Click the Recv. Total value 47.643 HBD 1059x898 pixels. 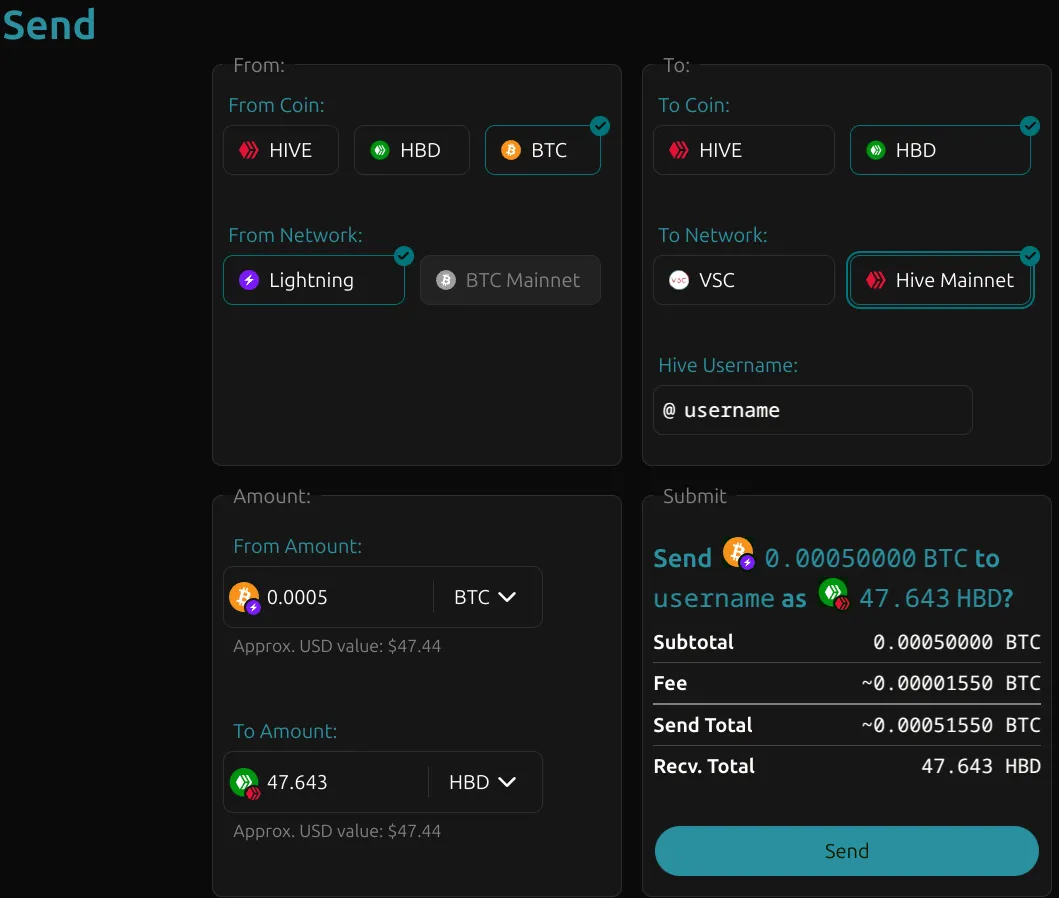(x=981, y=766)
